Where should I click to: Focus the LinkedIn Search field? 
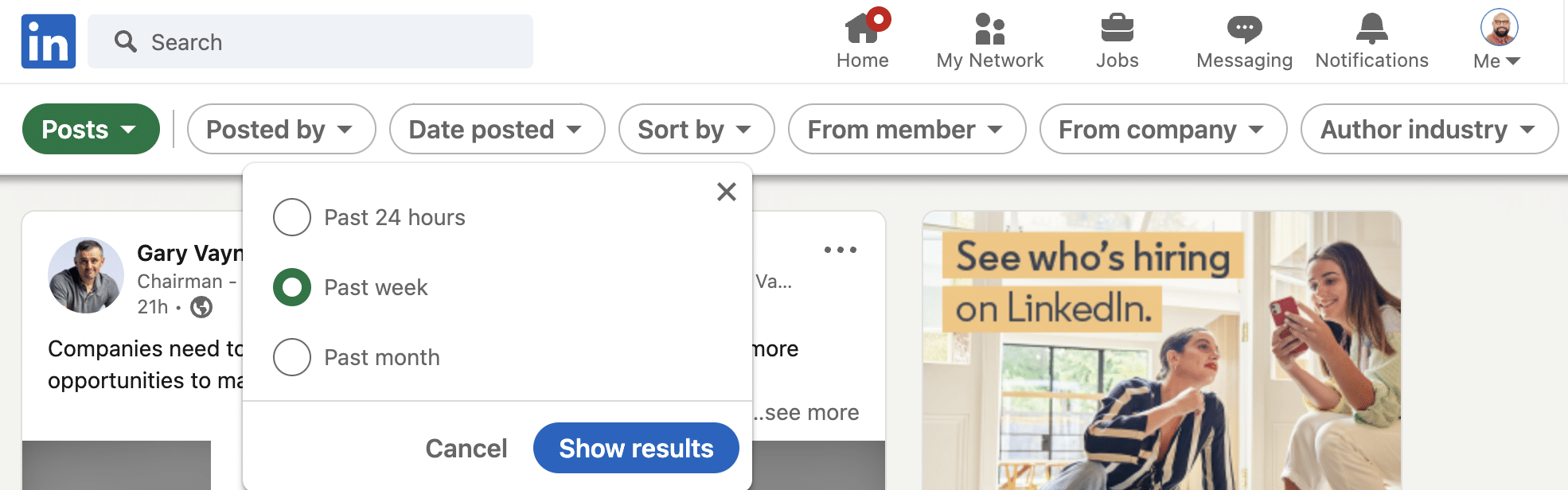click(x=310, y=41)
